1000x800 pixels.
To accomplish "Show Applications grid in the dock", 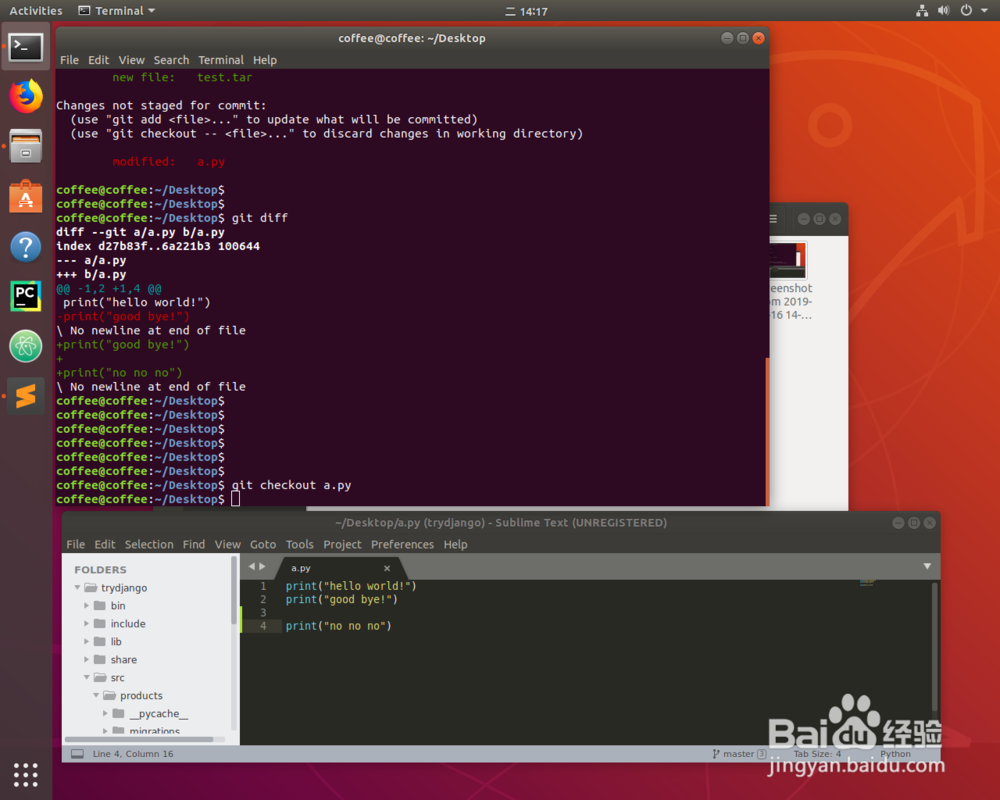I will click(x=26, y=774).
